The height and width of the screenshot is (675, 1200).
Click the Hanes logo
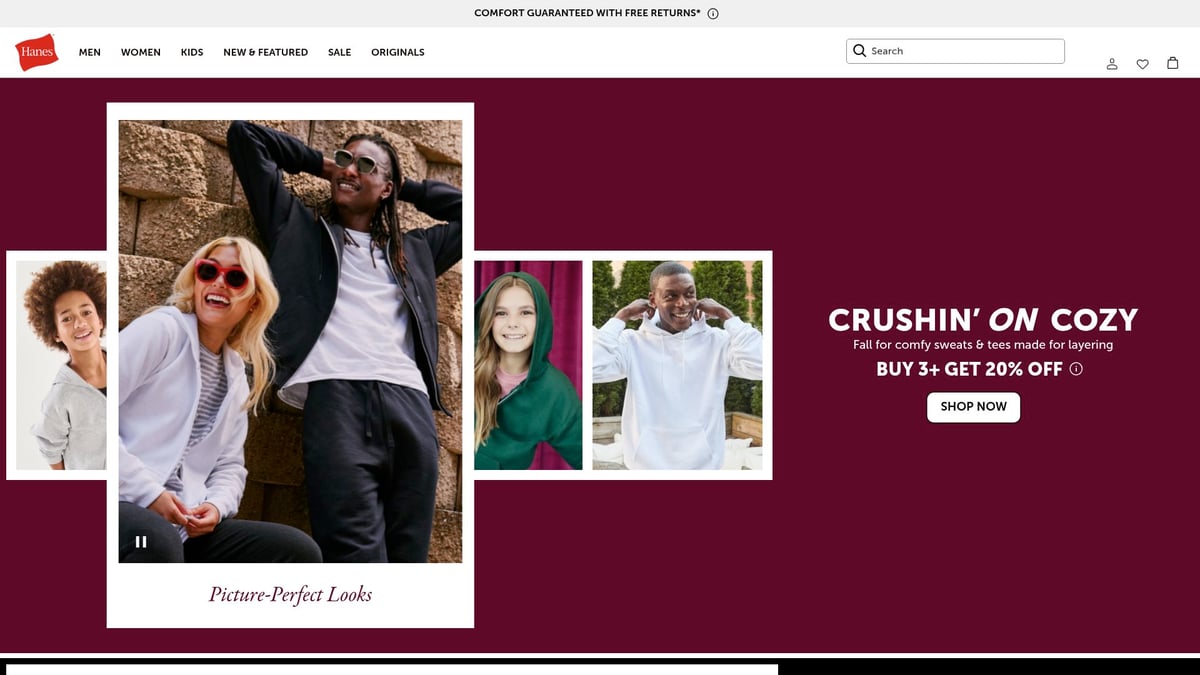point(37,52)
